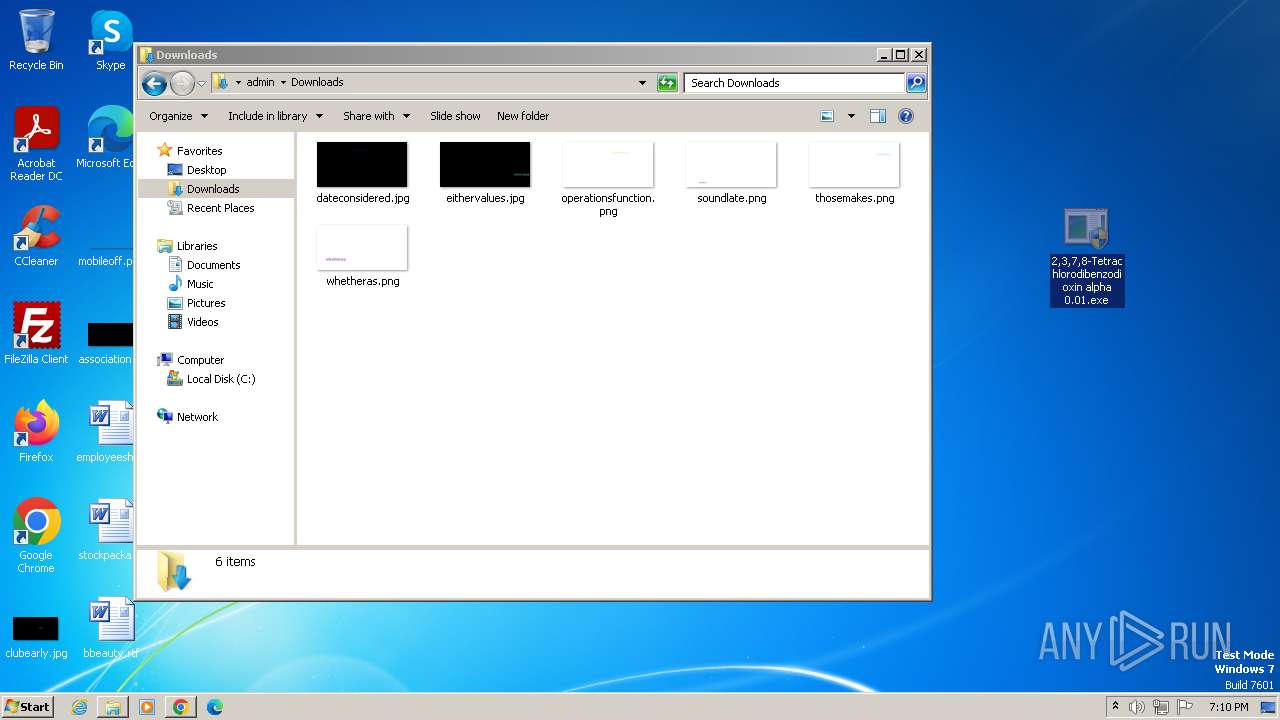1280x720 pixels.
Task: Click the Back navigation arrow in Explorer
Action: [x=154, y=83]
